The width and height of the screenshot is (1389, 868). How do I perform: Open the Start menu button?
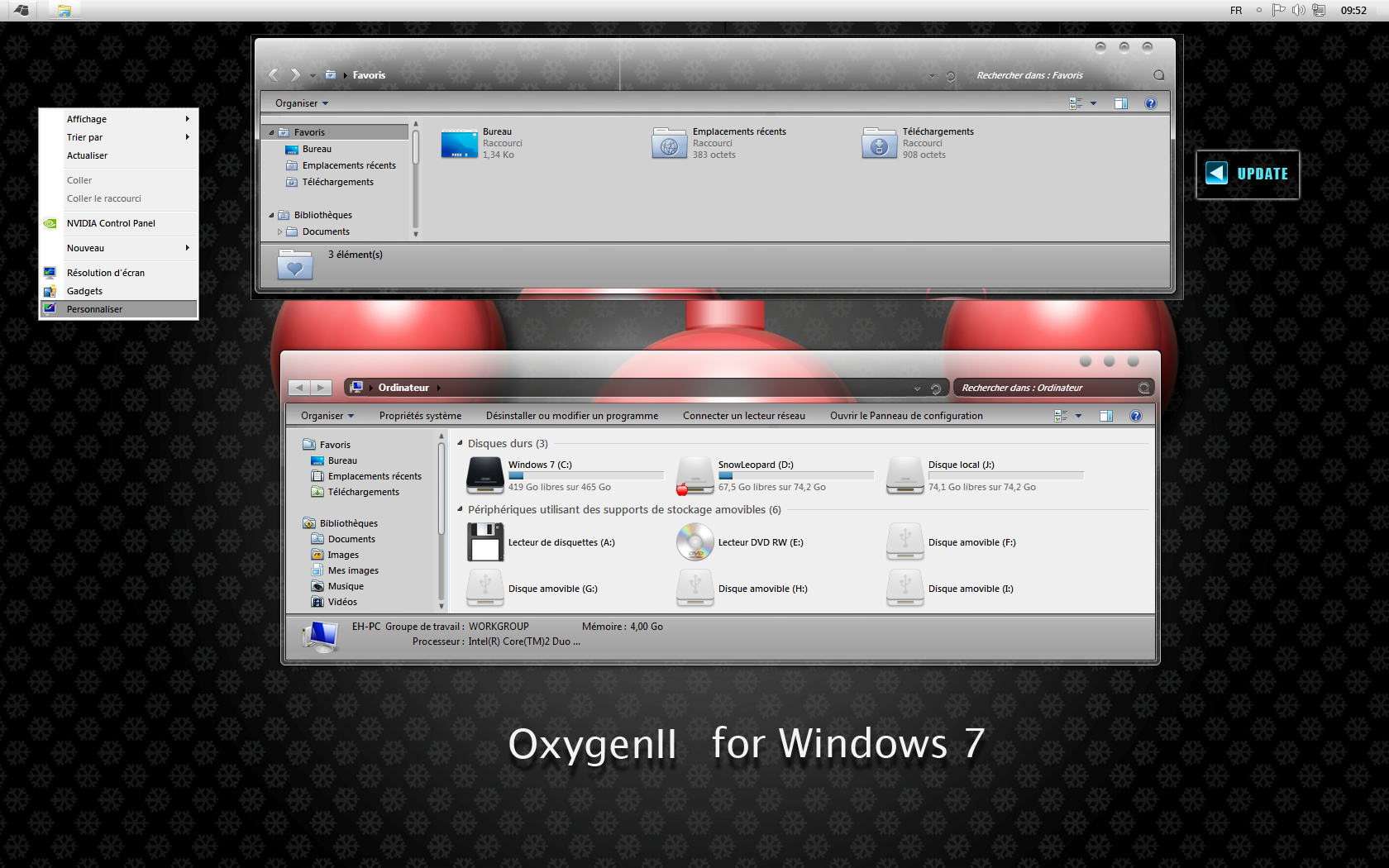coord(21,10)
